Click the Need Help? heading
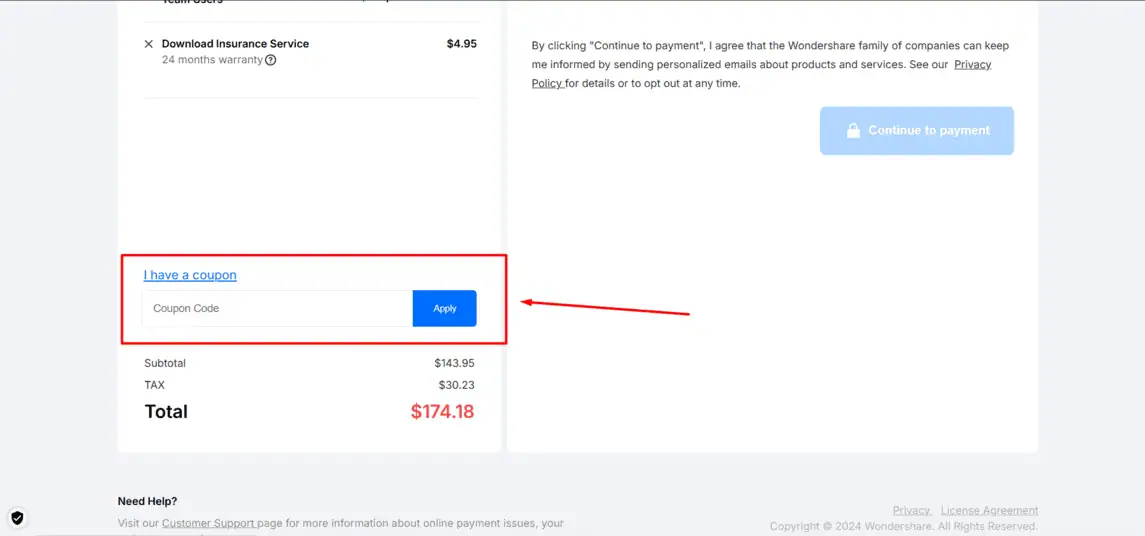Viewport: 1145px width, 536px height. point(148,501)
